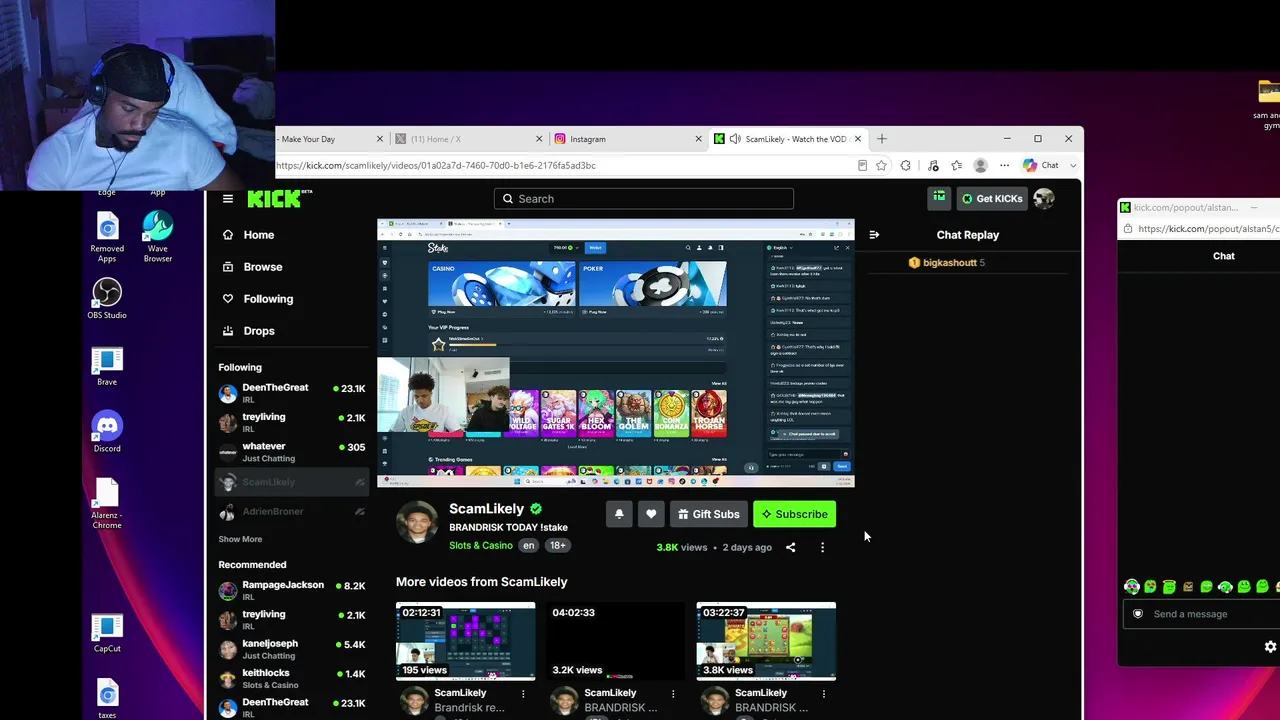Collapse the Chat Replay panel arrow
The height and width of the screenshot is (720, 1280).
point(874,235)
